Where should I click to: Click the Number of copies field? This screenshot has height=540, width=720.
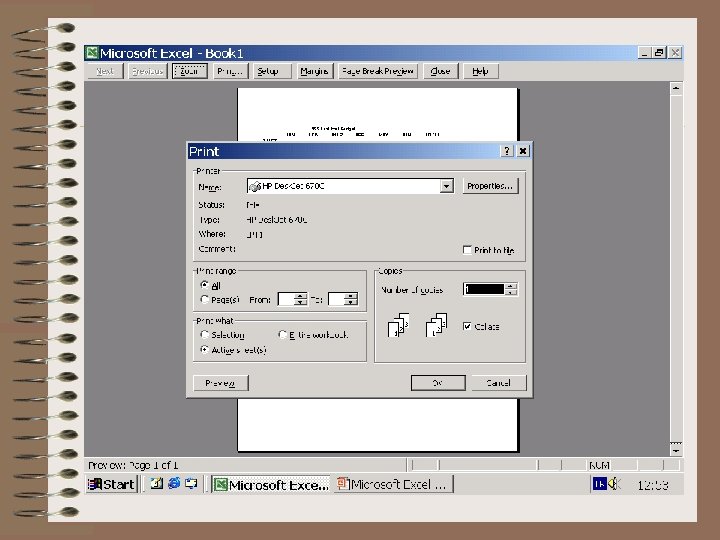pyautogui.click(x=484, y=289)
